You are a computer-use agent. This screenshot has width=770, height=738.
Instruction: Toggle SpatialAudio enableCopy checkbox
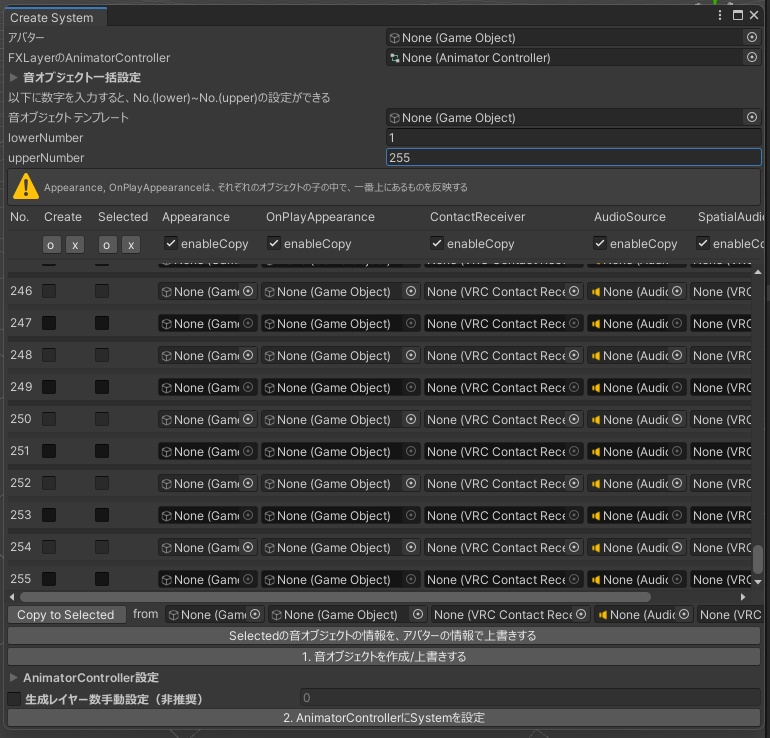(x=703, y=243)
